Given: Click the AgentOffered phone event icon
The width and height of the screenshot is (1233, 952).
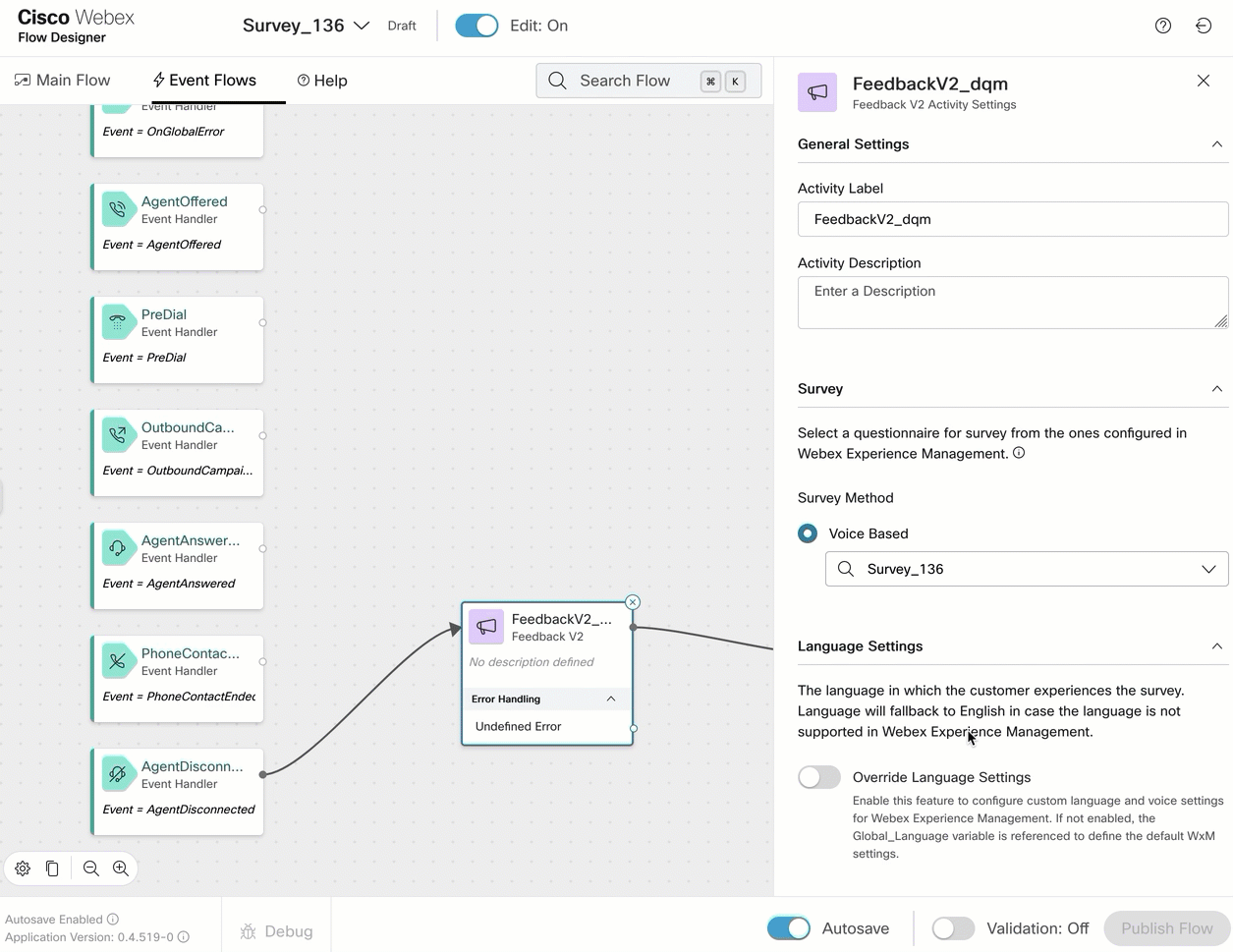Looking at the screenshot, I should point(118,209).
